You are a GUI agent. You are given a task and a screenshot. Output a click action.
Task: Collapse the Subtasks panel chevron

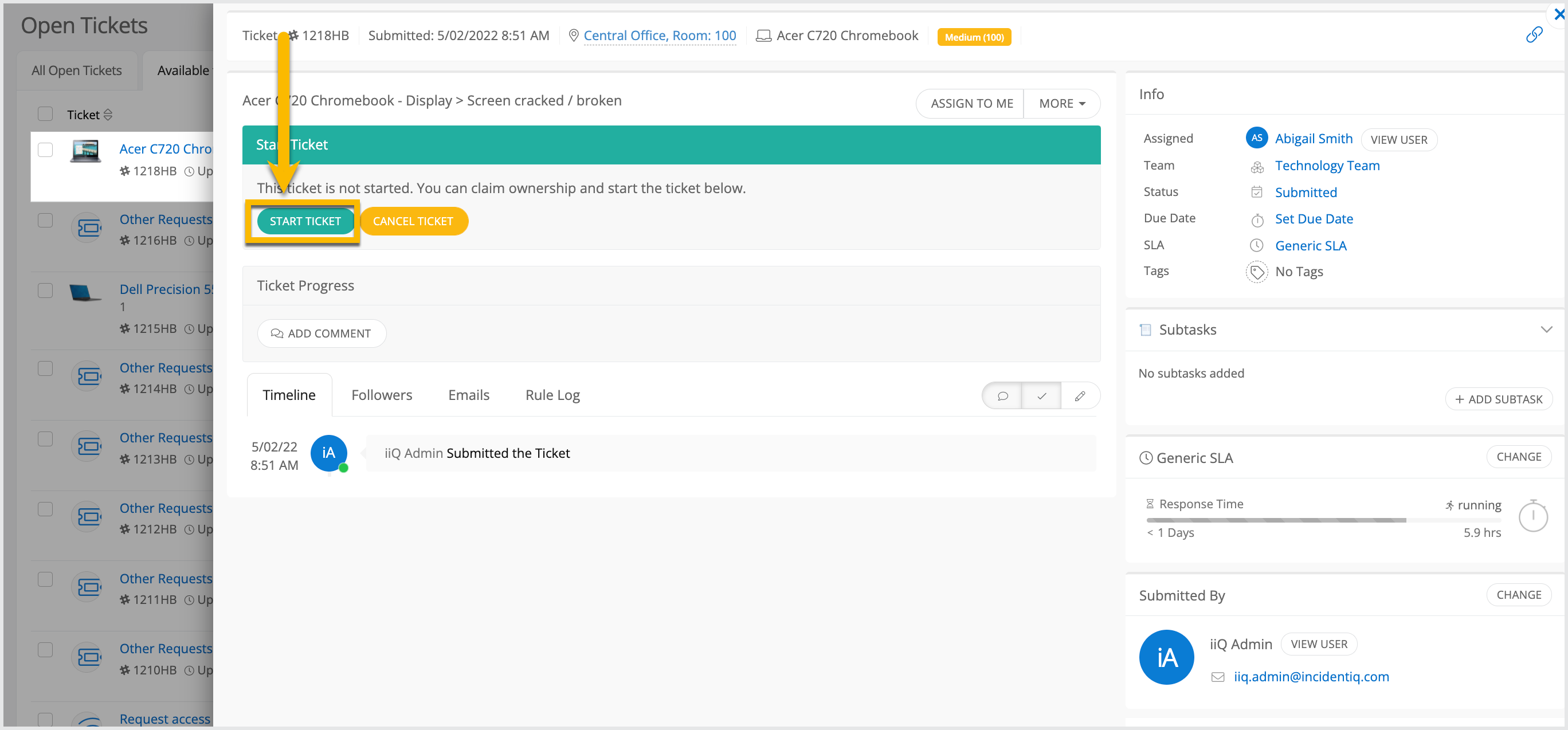click(1546, 329)
